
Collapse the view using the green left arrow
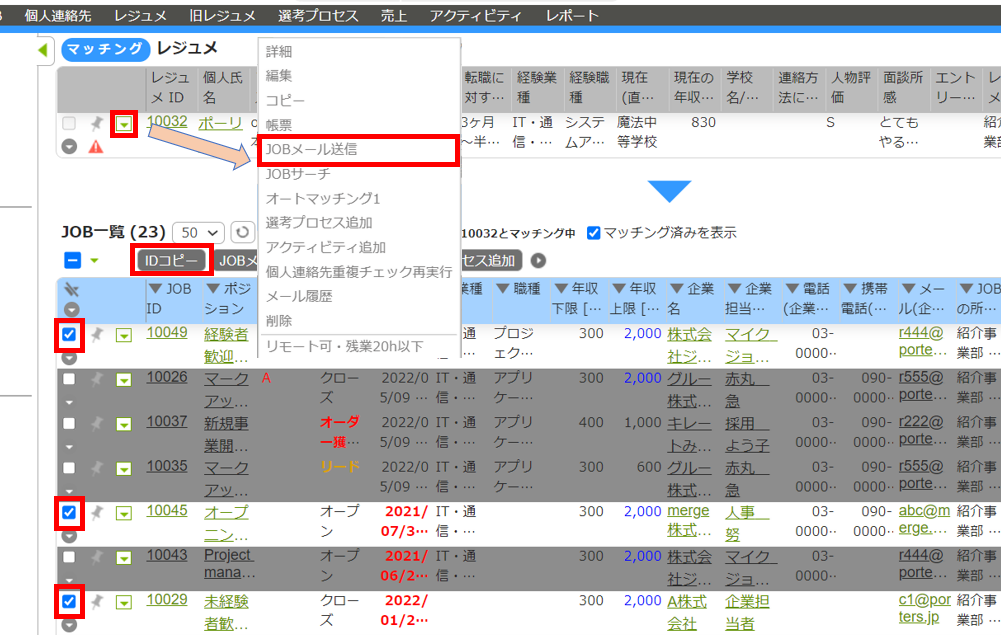click(x=41, y=50)
